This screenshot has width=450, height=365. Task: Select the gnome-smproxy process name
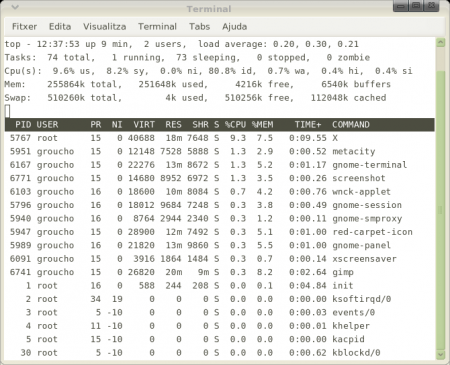point(367,219)
